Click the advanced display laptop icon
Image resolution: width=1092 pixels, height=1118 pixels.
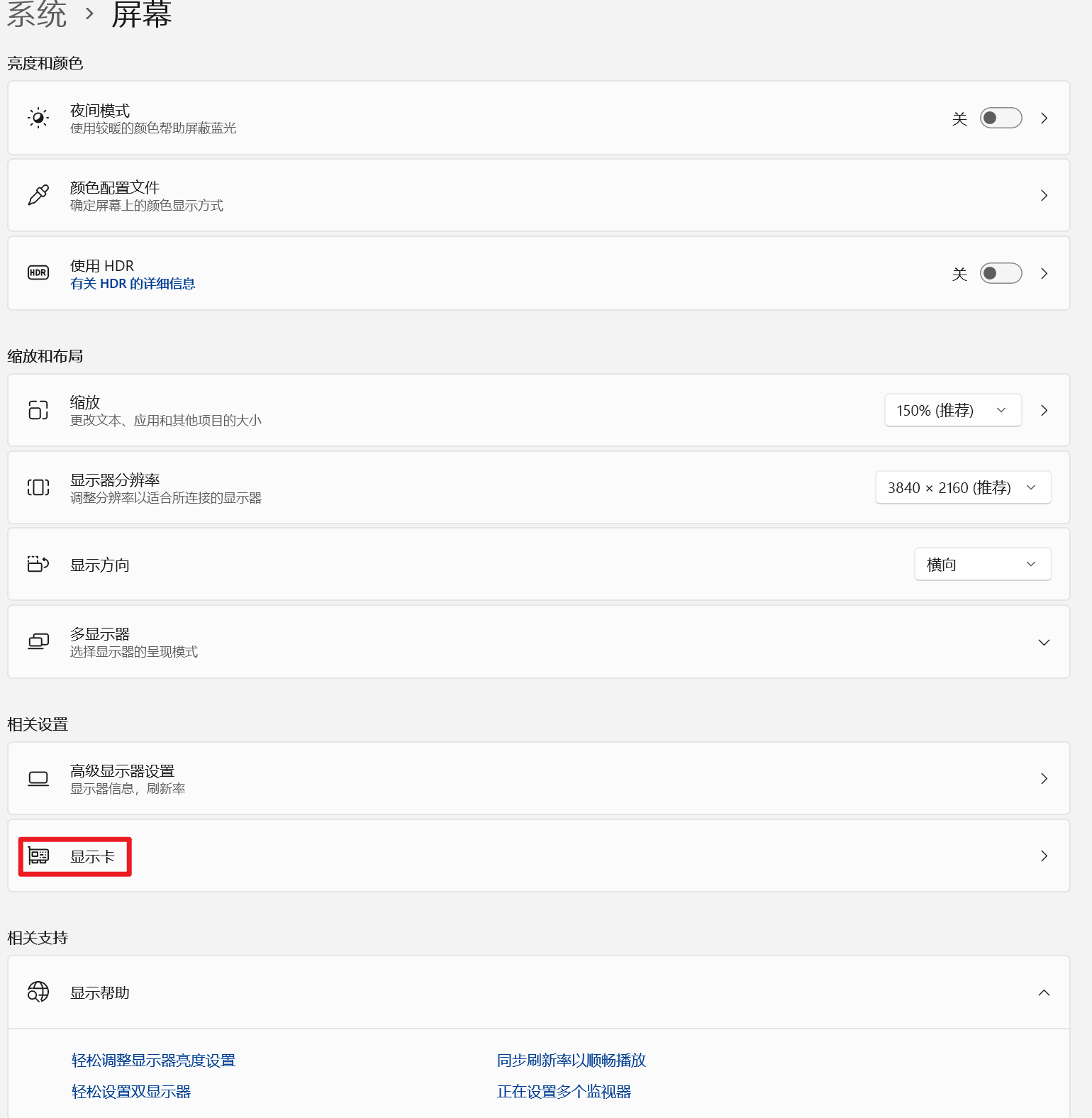point(38,779)
